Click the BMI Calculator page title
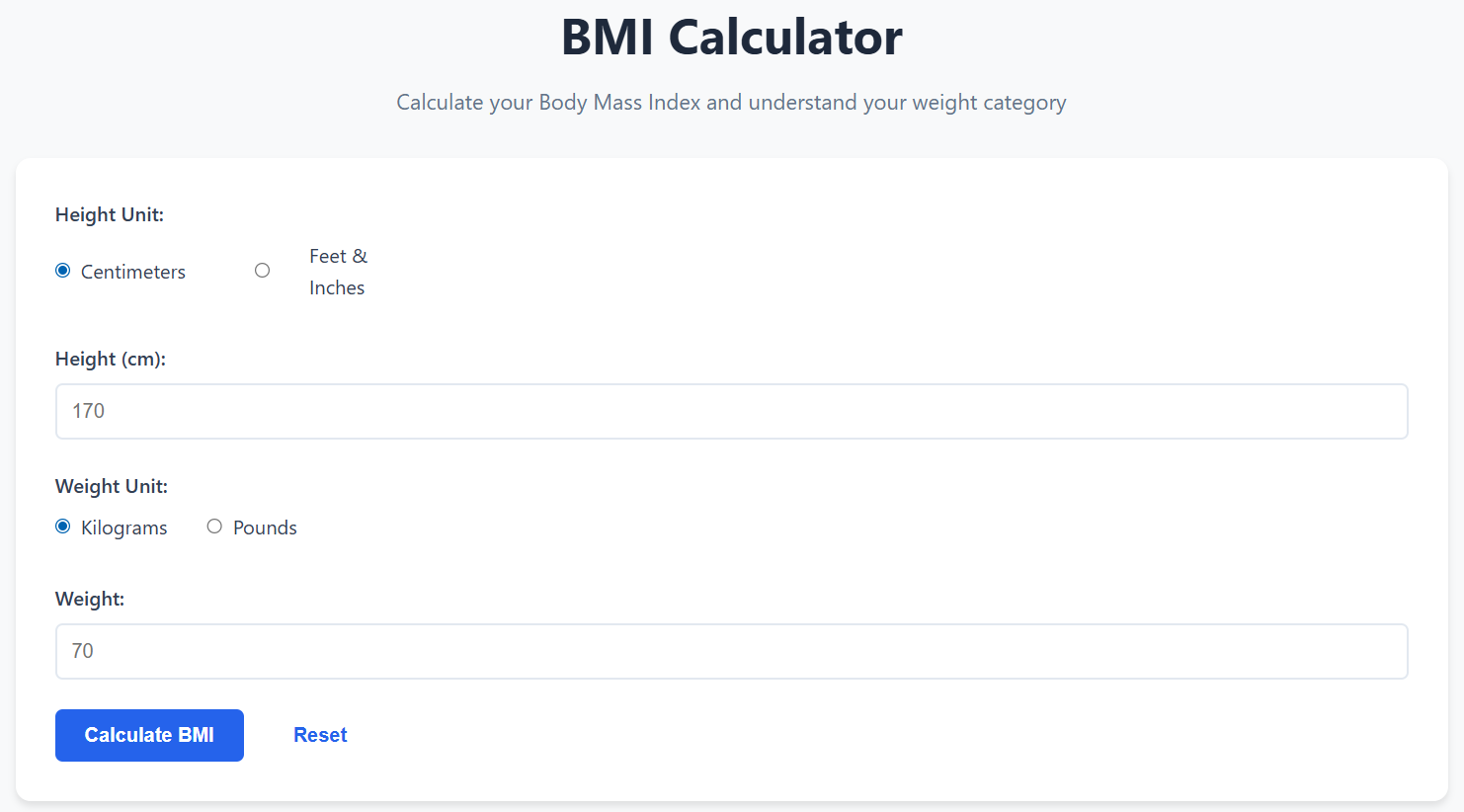Screen dimensions: 1464x812 point(731,38)
